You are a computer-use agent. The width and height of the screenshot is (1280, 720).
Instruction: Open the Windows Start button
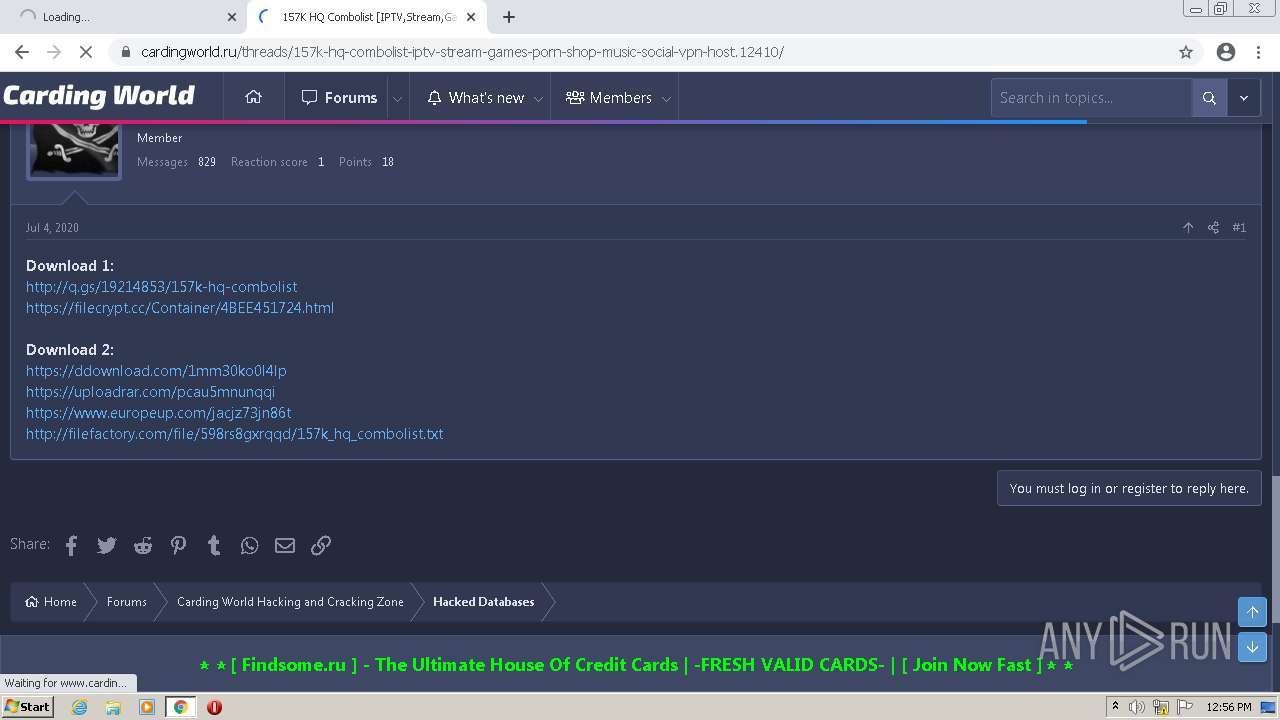(x=28, y=707)
